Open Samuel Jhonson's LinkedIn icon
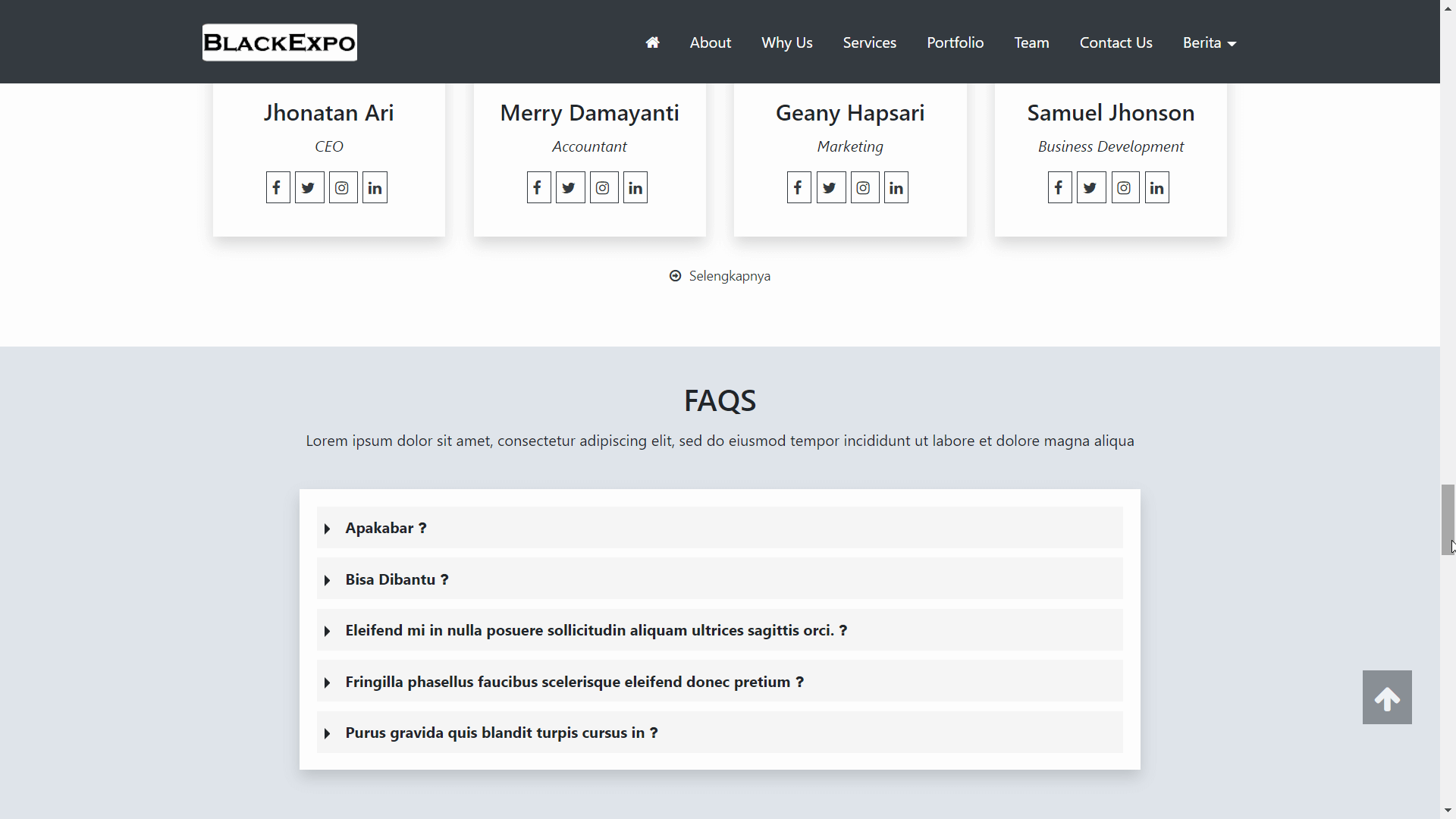Image resolution: width=1456 pixels, height=819 pixels. 1156,187
